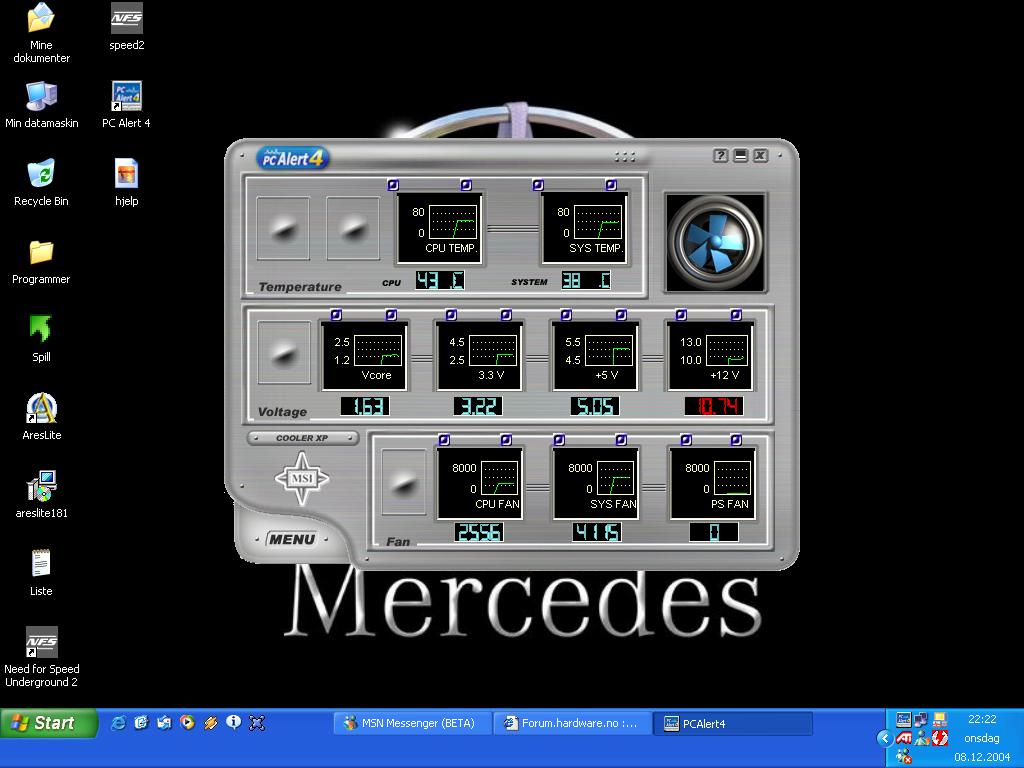The image size is (1024, 768).
Task: Click the right square button above PS FAN gauge
Action: pyautogui.click(x=736, y=440)
